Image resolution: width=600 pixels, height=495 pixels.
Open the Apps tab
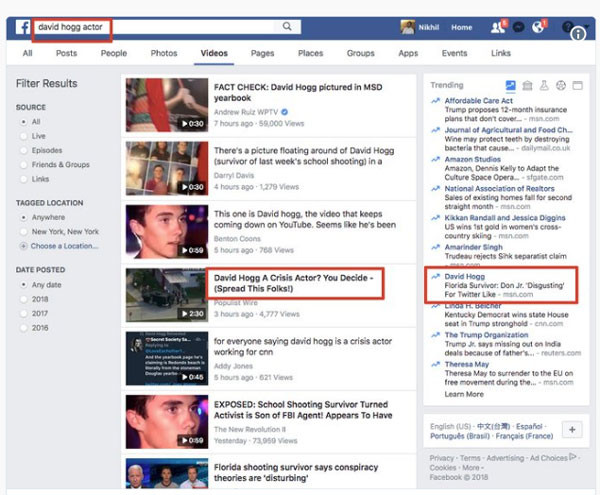(408, 53)
